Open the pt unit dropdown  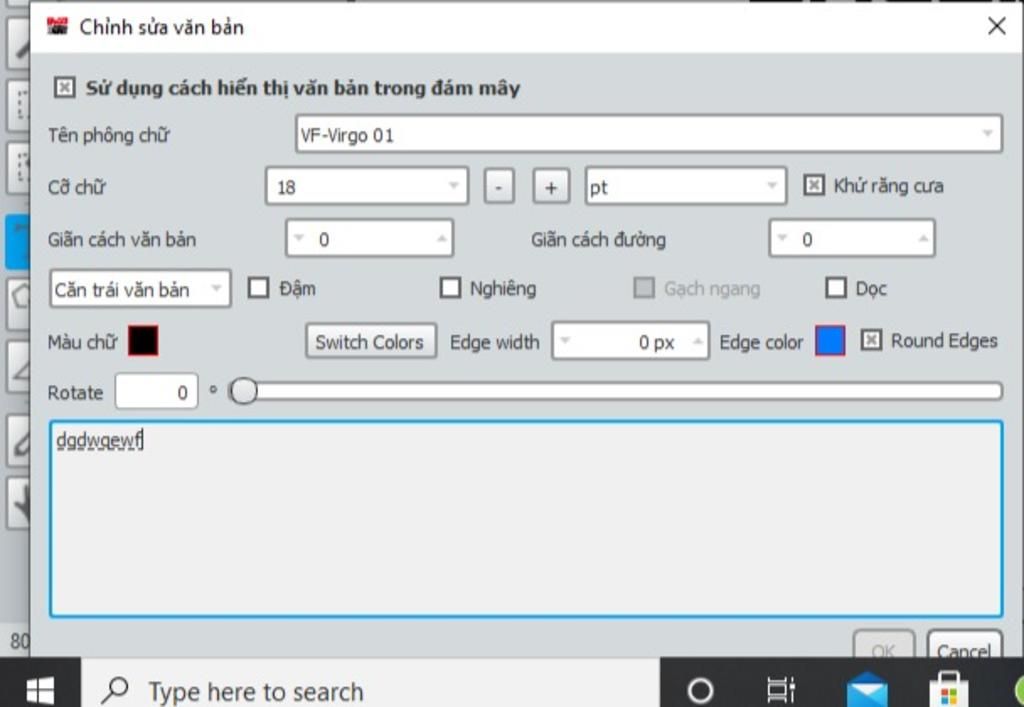(686, 187)
